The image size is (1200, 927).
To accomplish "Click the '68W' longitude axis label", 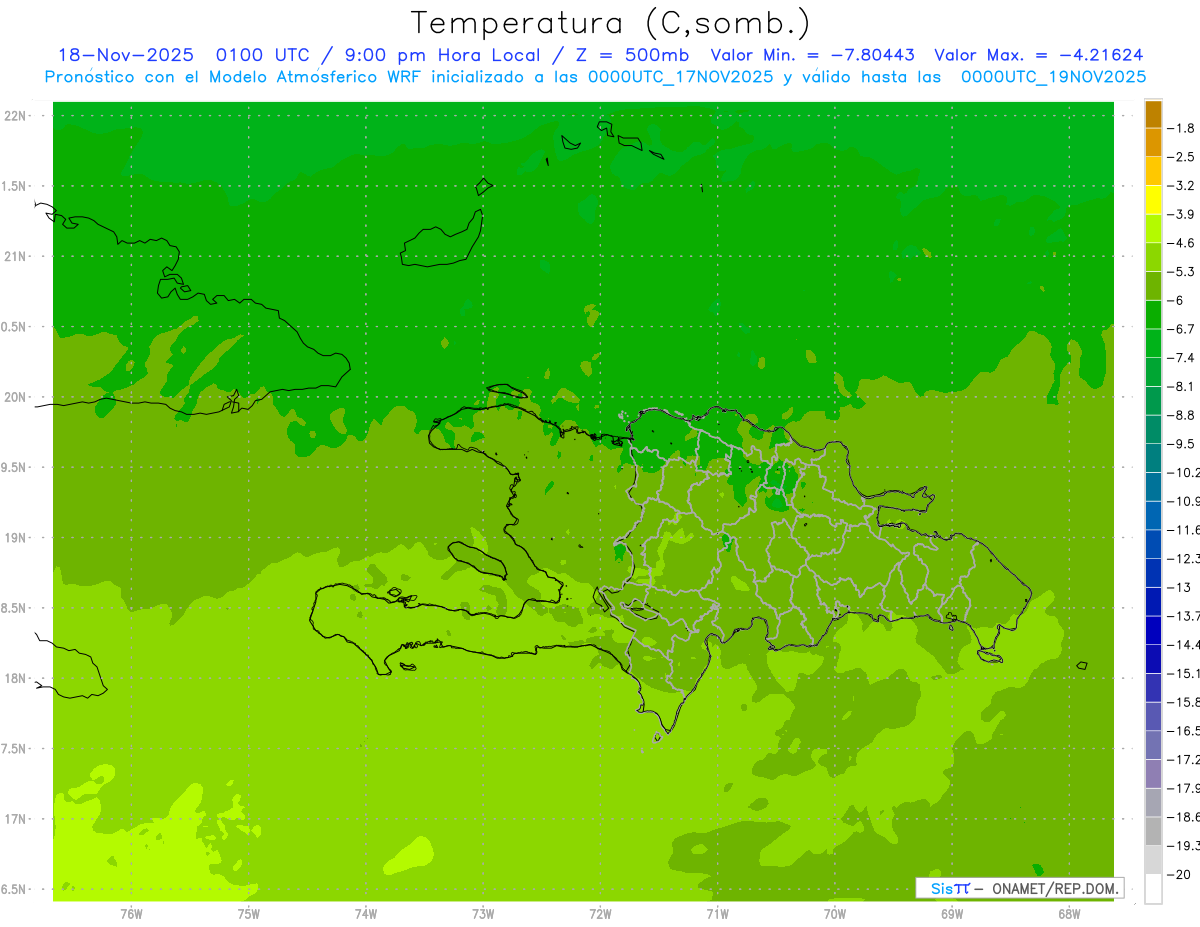I will [x=1069, y=913].
